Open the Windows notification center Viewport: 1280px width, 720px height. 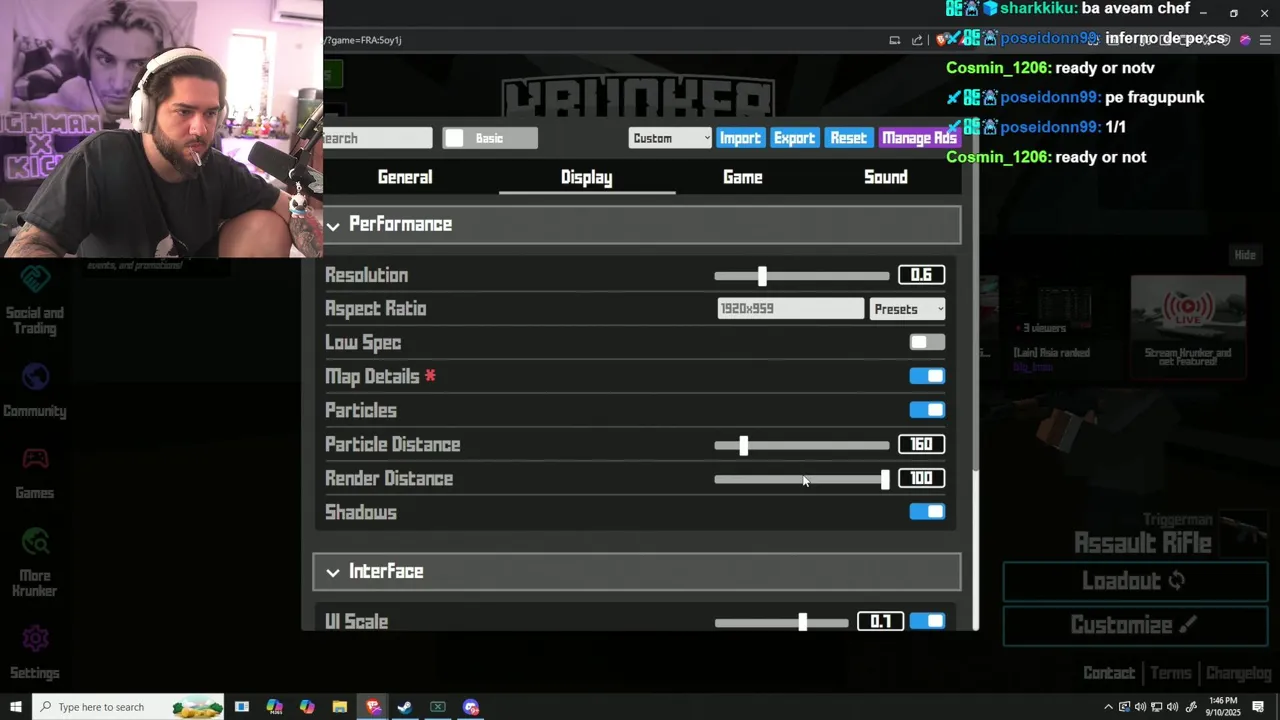(x=1258, y=707)
